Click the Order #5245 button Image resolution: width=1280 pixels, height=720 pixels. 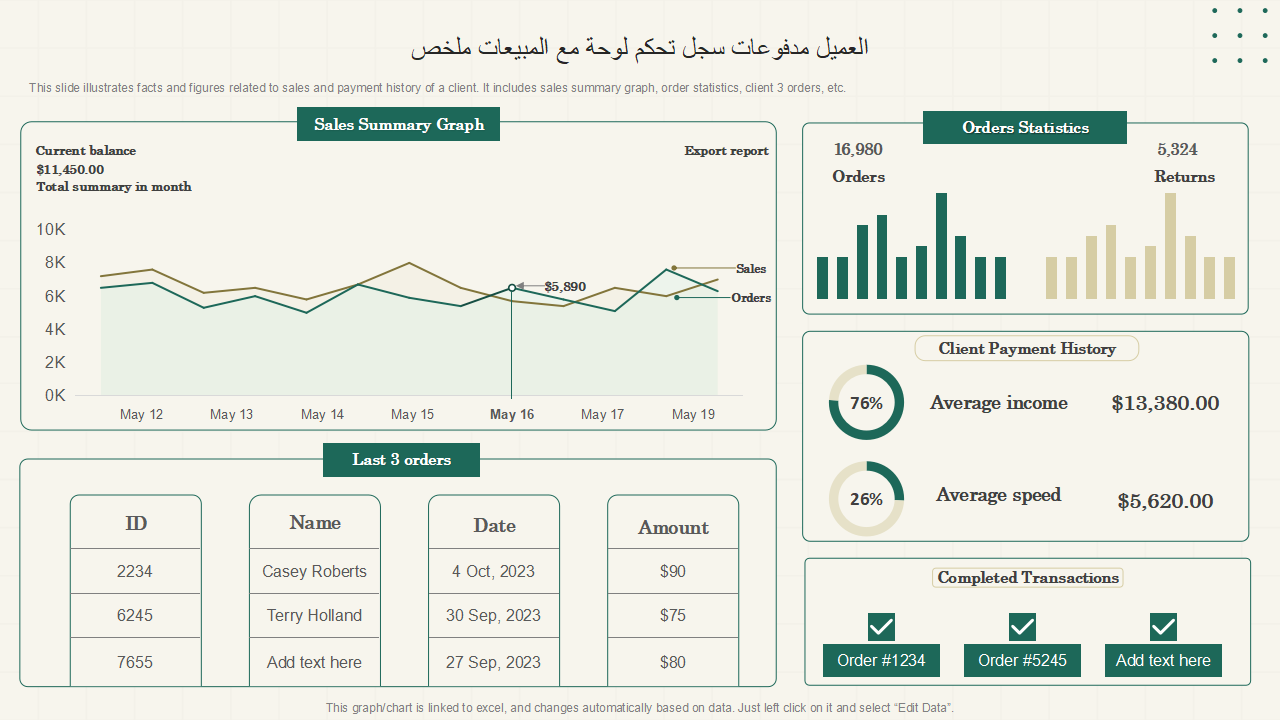click(x=1022, y=660)
